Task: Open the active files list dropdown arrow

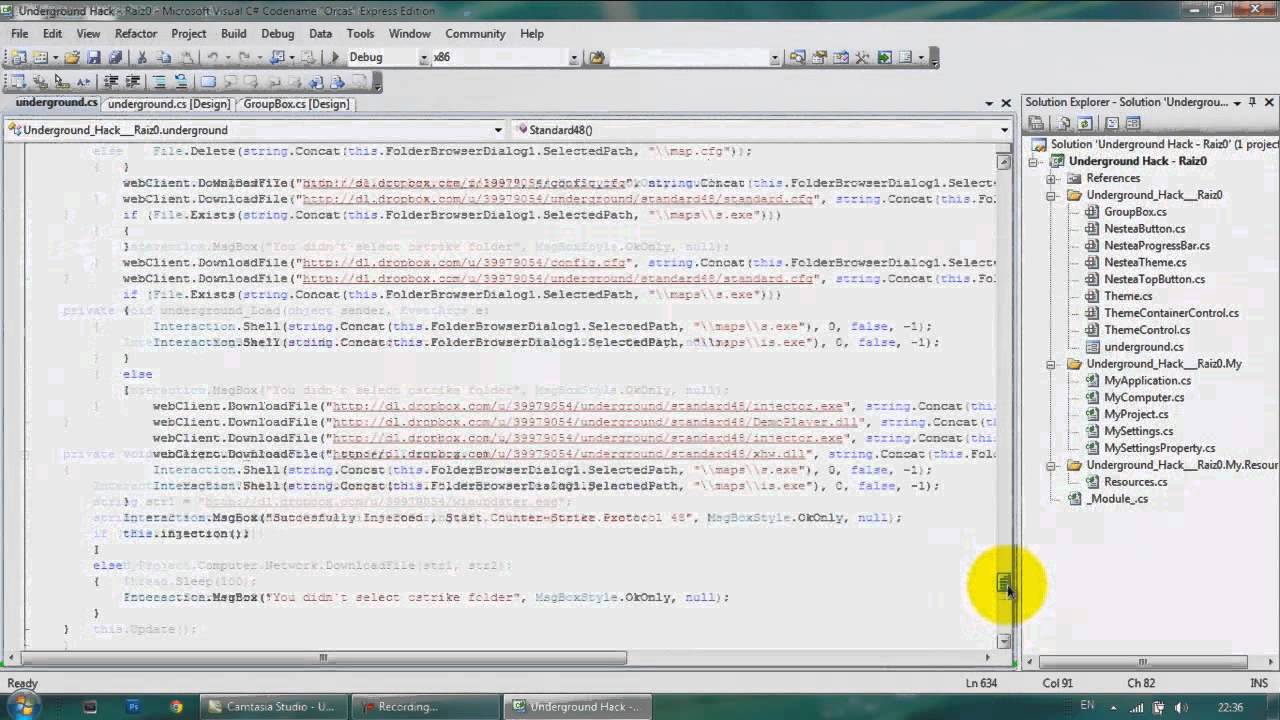Action: [988, 103]
